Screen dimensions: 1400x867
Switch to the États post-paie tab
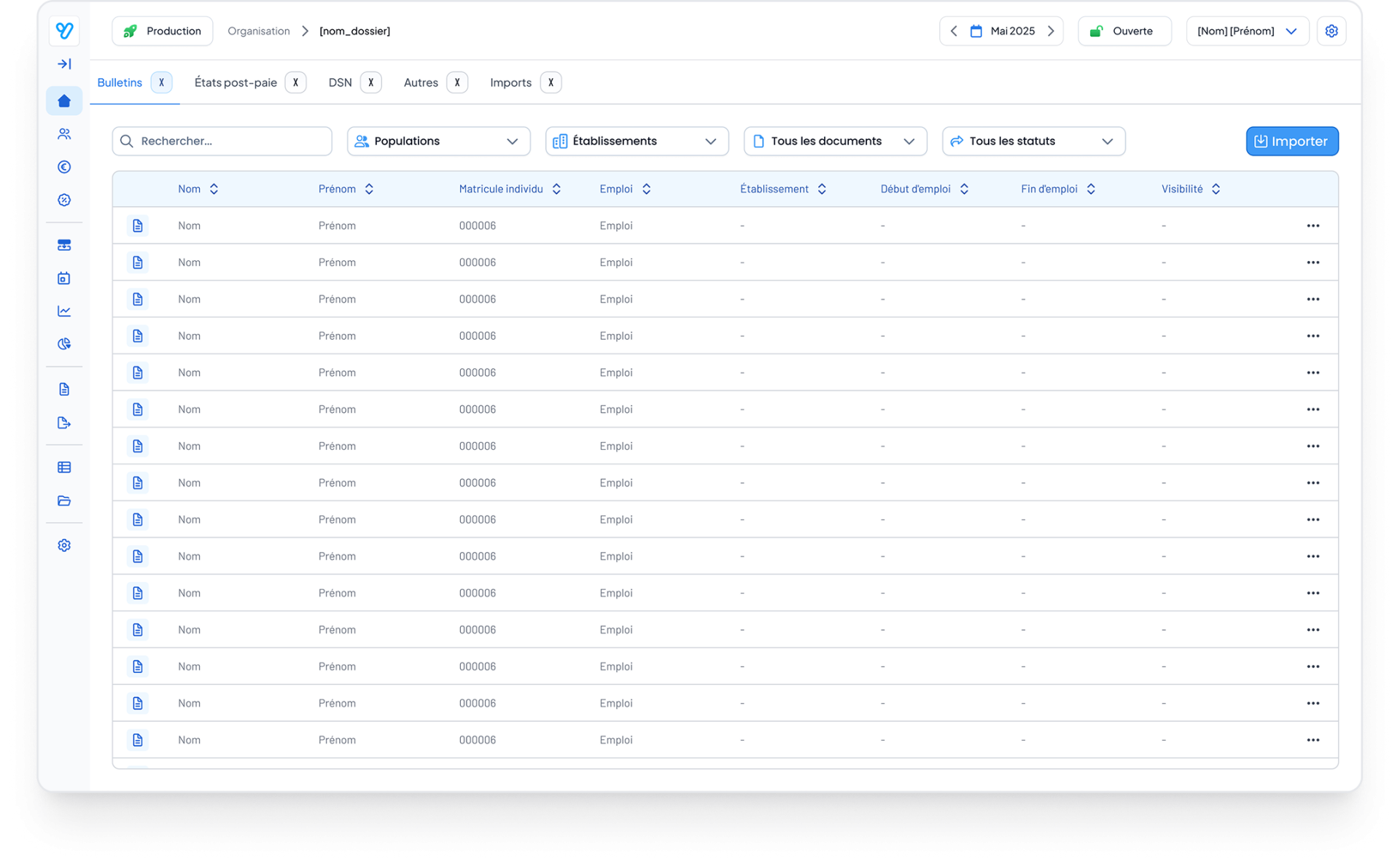click(x=236, y=82)
